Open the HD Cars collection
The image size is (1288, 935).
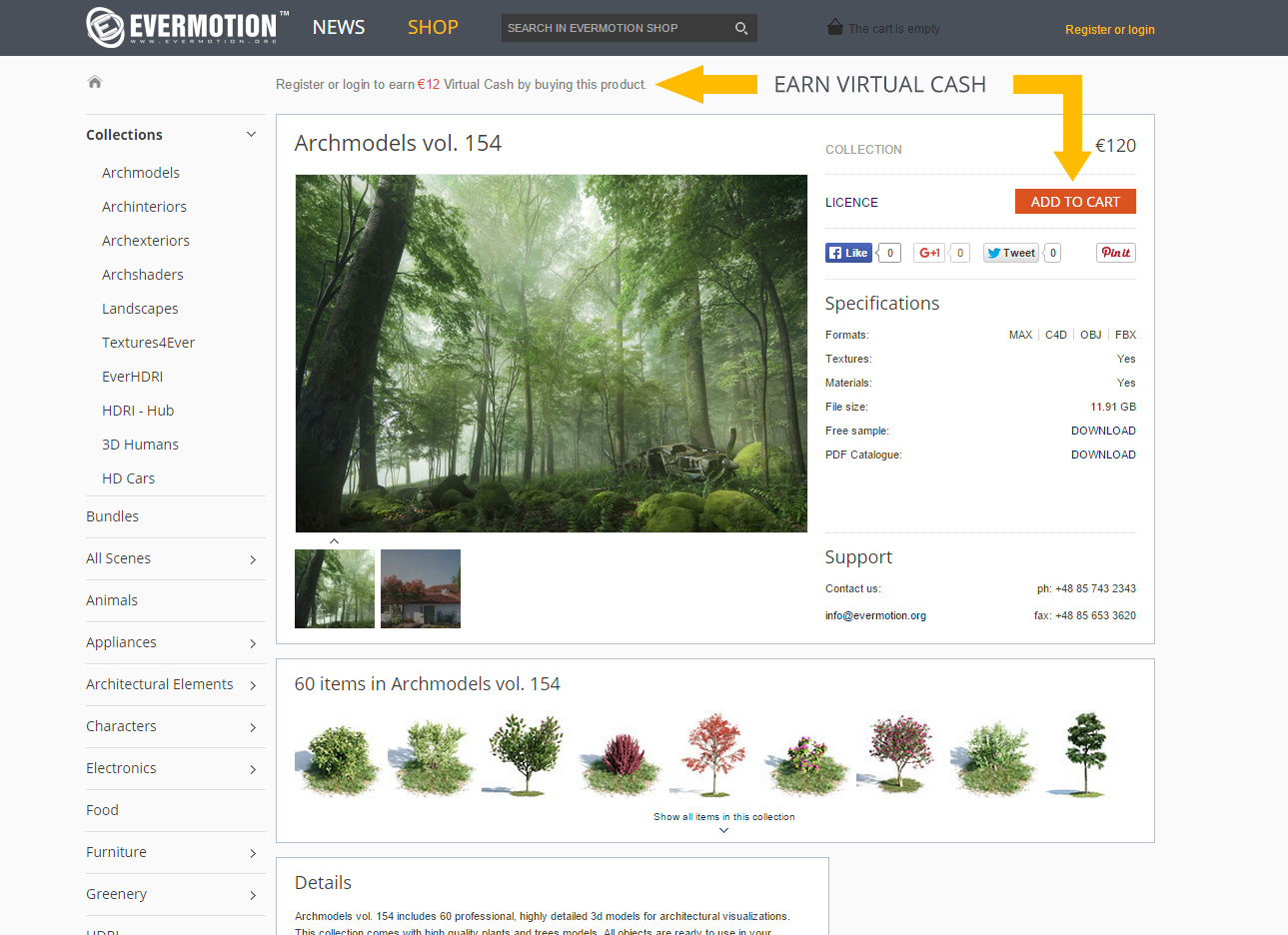[x=128, y=478]
